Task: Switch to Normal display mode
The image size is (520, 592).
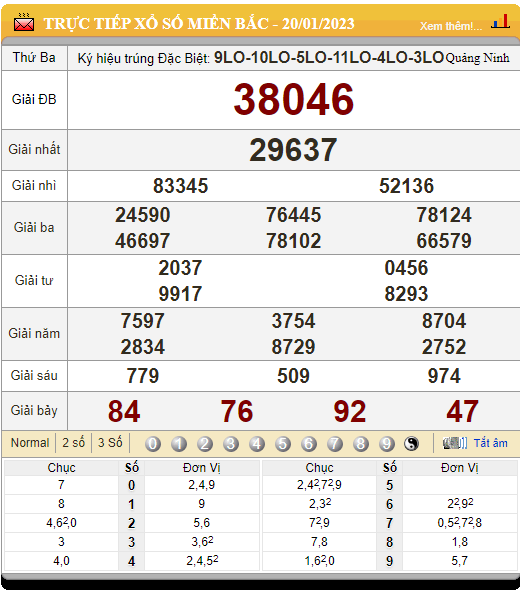Action: pyautogui.click(x=30, y=442)
